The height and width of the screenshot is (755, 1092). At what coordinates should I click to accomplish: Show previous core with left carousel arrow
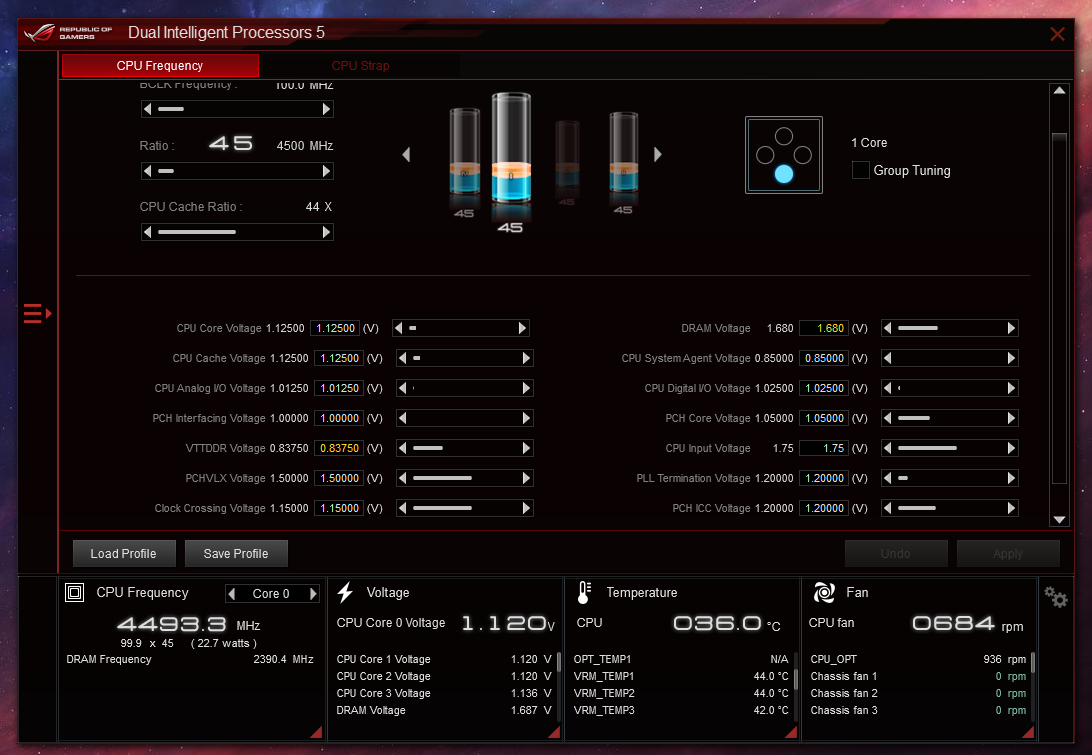406,155
